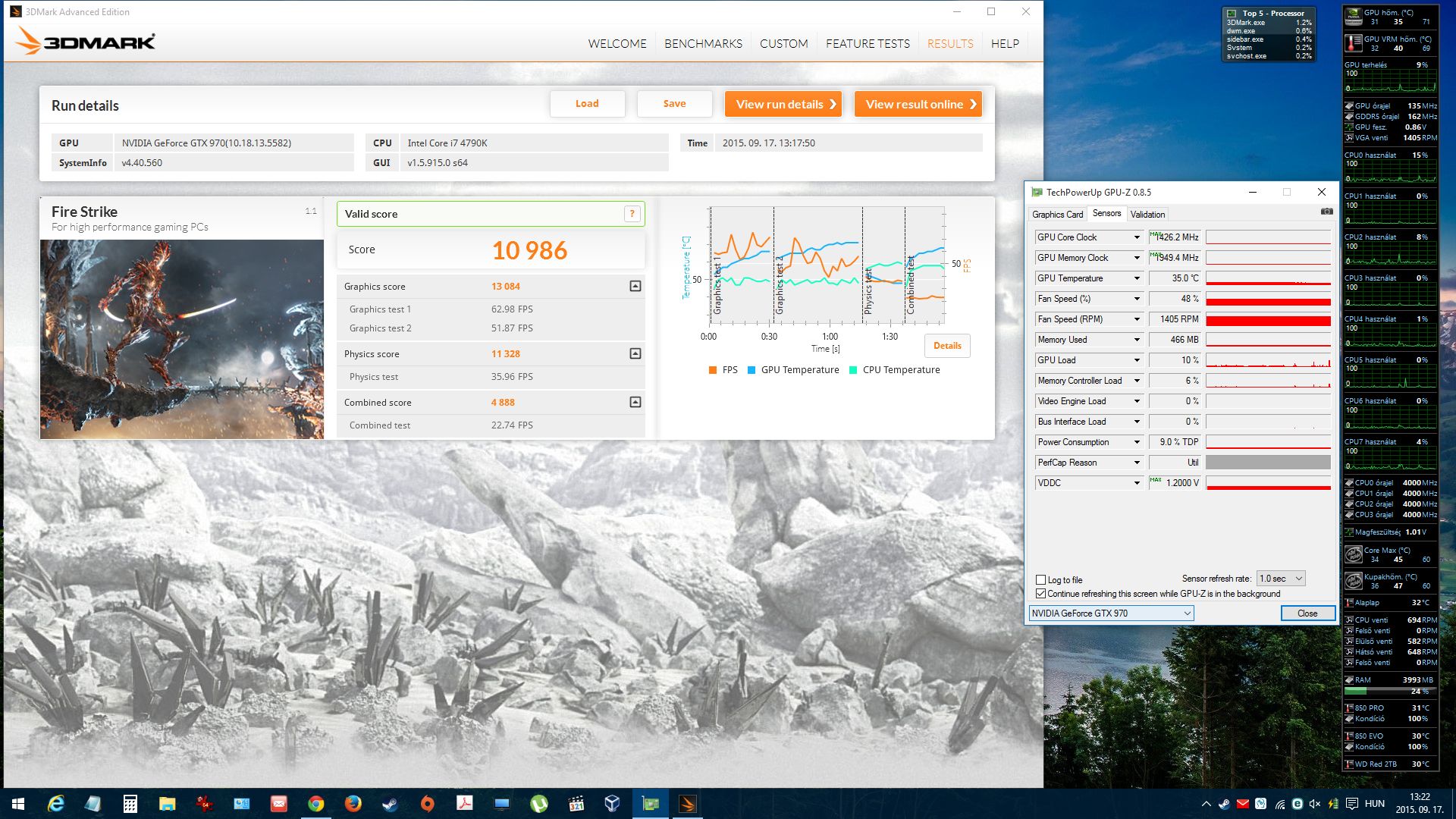Open the FEATURE TESTS tab

(x=868, y=44)
